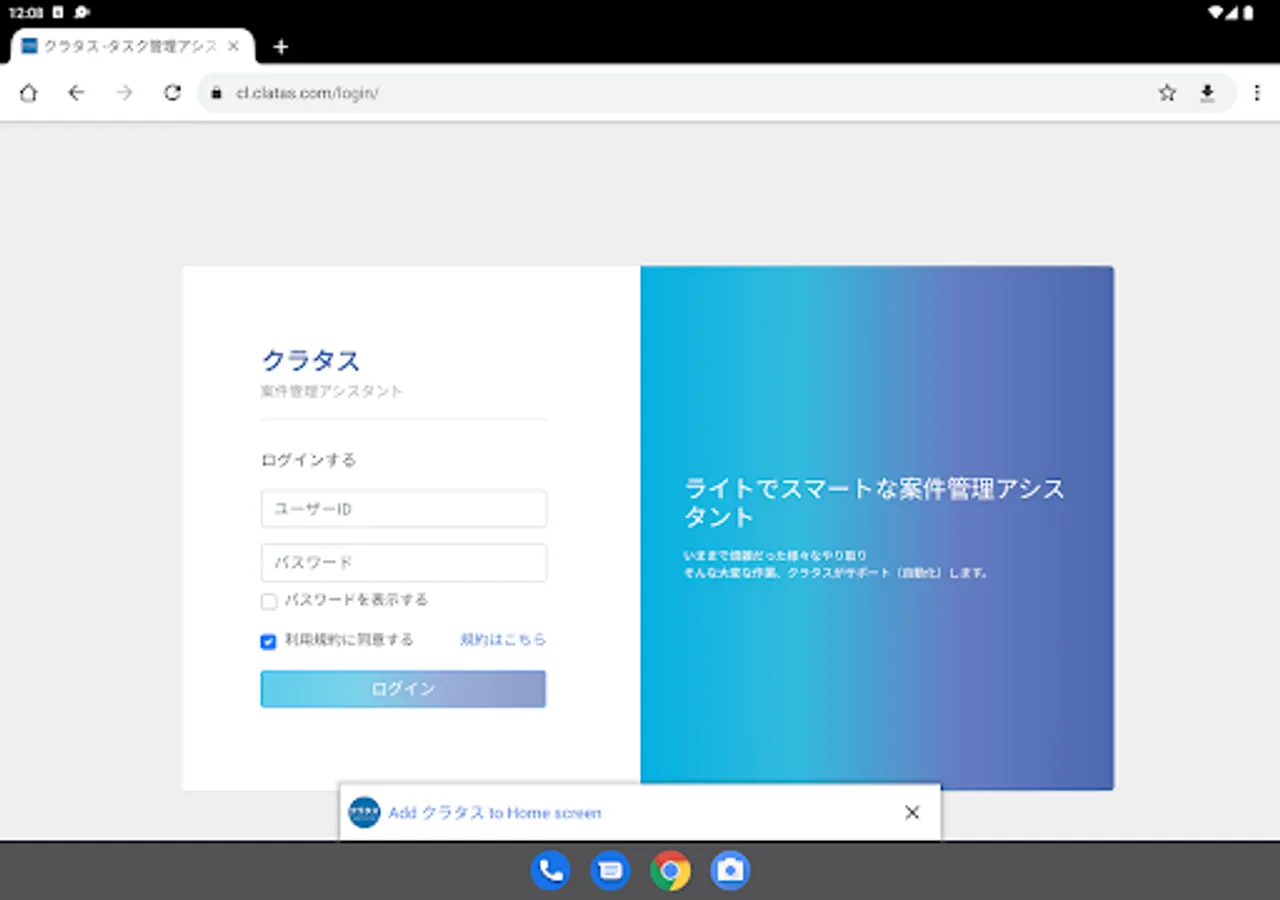This screenshot has width=1280, height=900.
Task: Open the Messages app in dock
Action: pyautogui.click(x=610, y=871)
